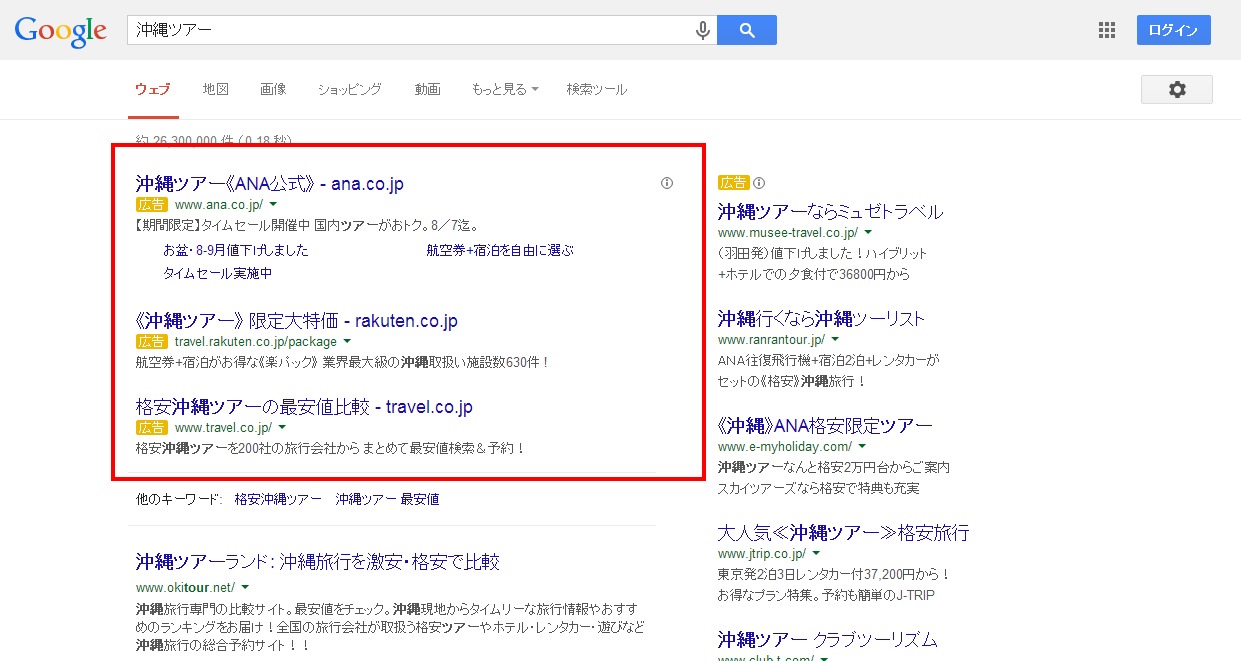Click info icon beside the ANA ad

tap(667, 183)
